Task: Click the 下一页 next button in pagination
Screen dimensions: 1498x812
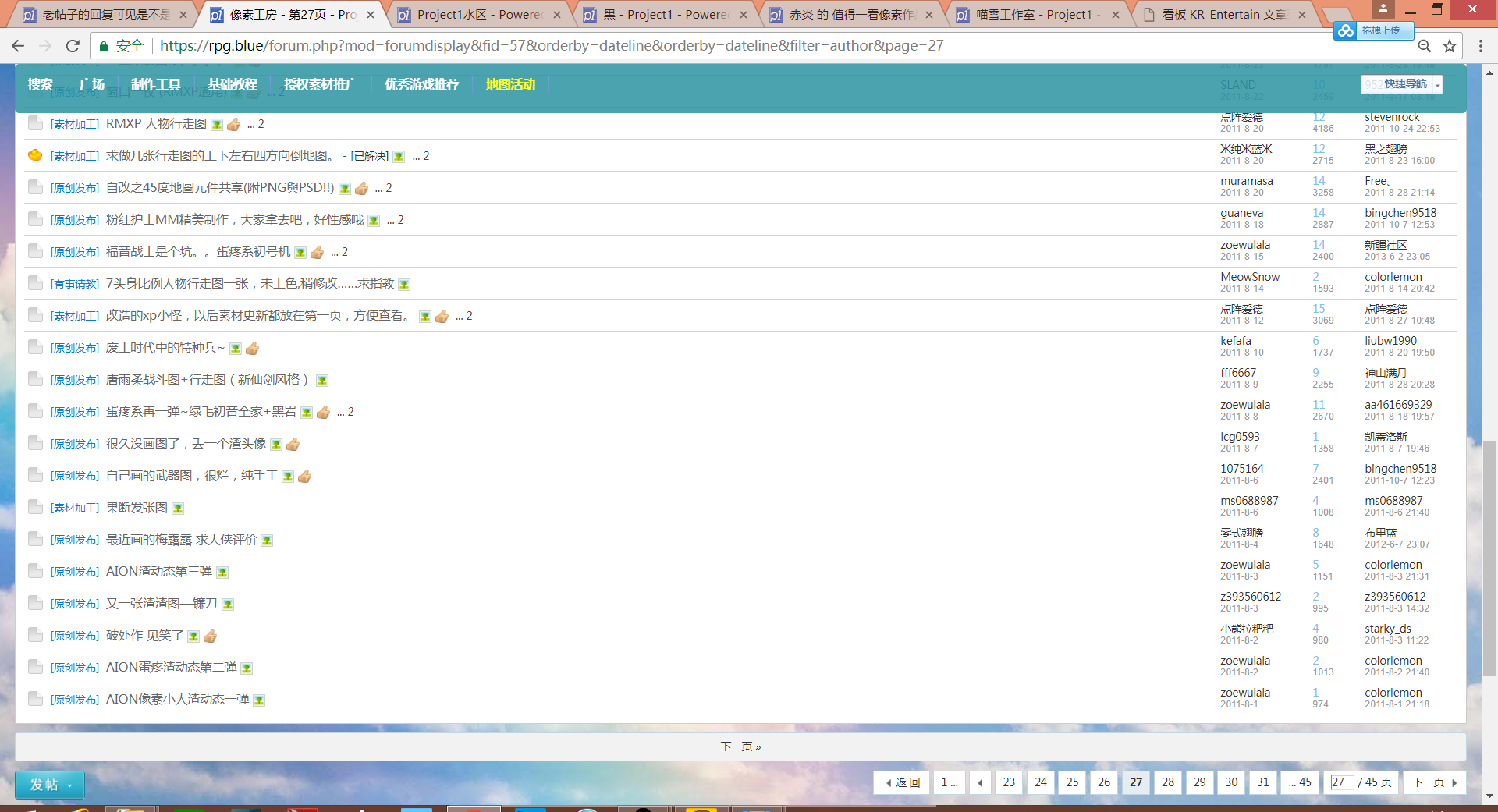Action: click(1434, 782)
